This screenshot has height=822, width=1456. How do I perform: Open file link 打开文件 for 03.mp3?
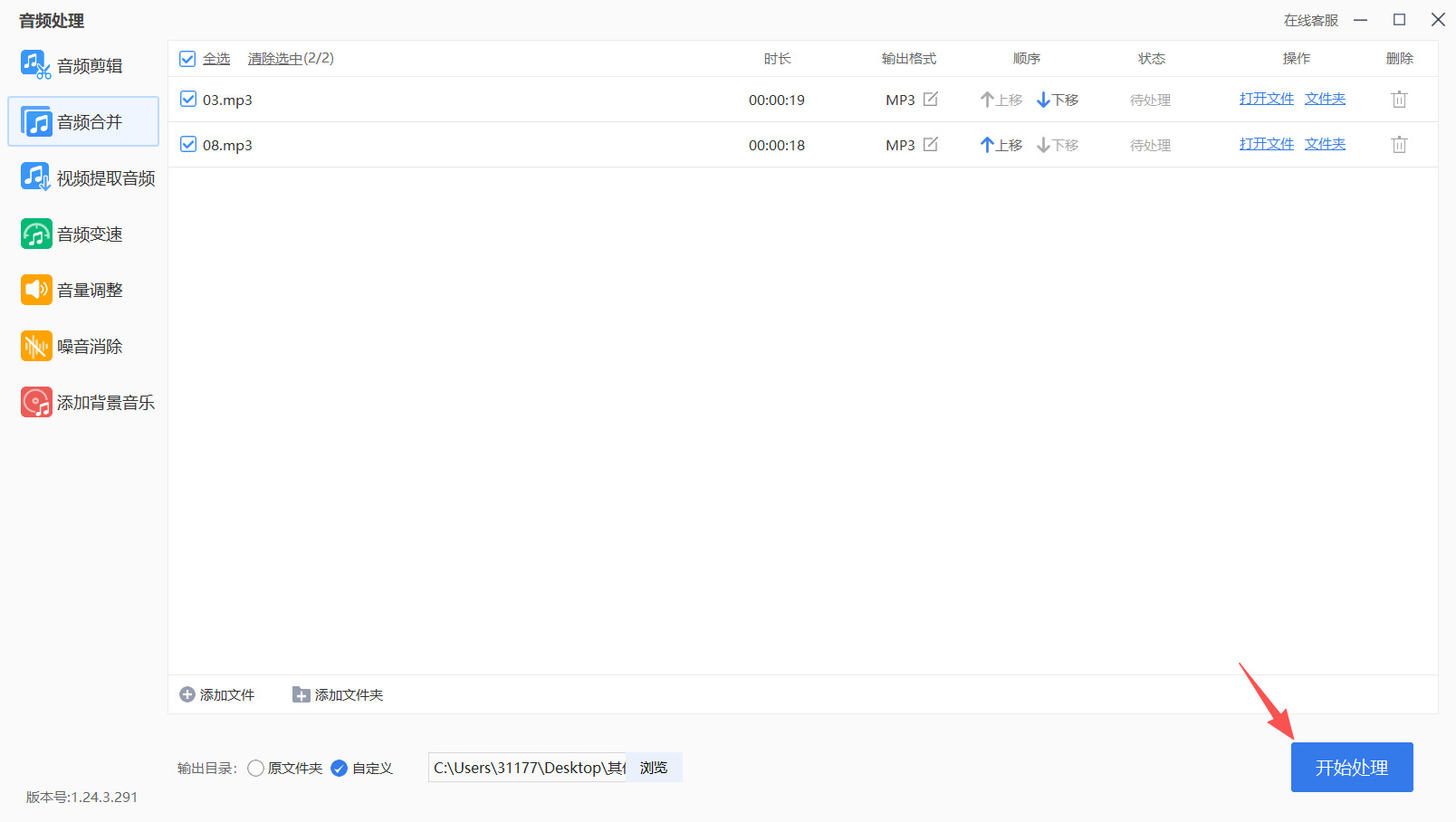pyautogui.click(x=1266, y=99)
